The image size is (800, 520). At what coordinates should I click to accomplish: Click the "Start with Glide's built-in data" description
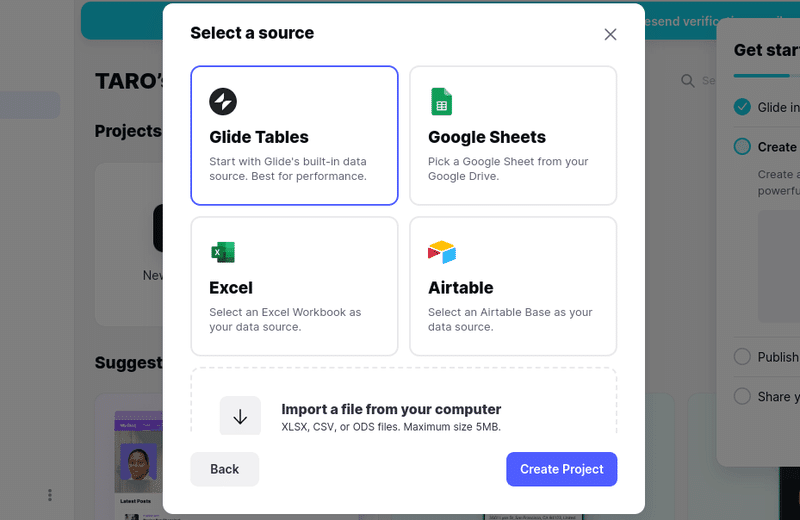pos(288,169)
